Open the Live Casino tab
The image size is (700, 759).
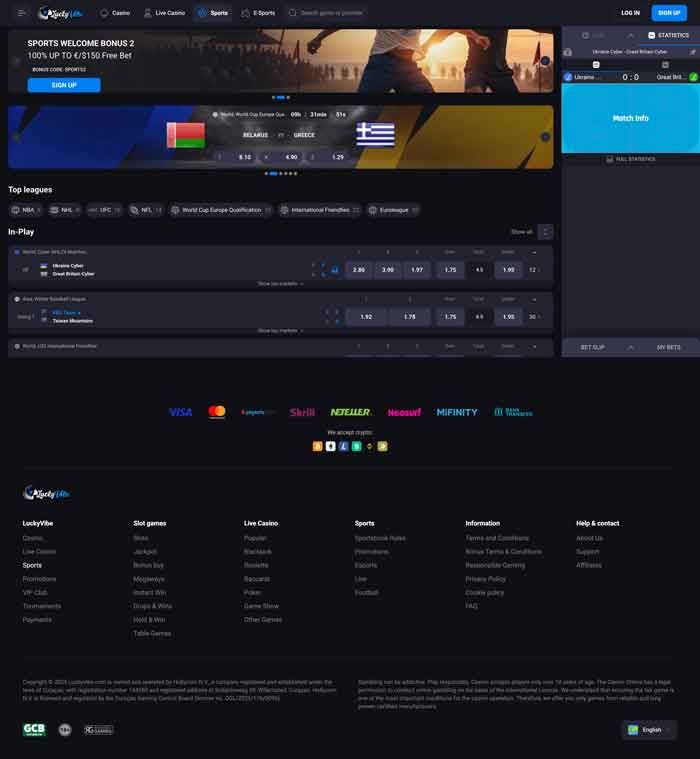[164, 13]
